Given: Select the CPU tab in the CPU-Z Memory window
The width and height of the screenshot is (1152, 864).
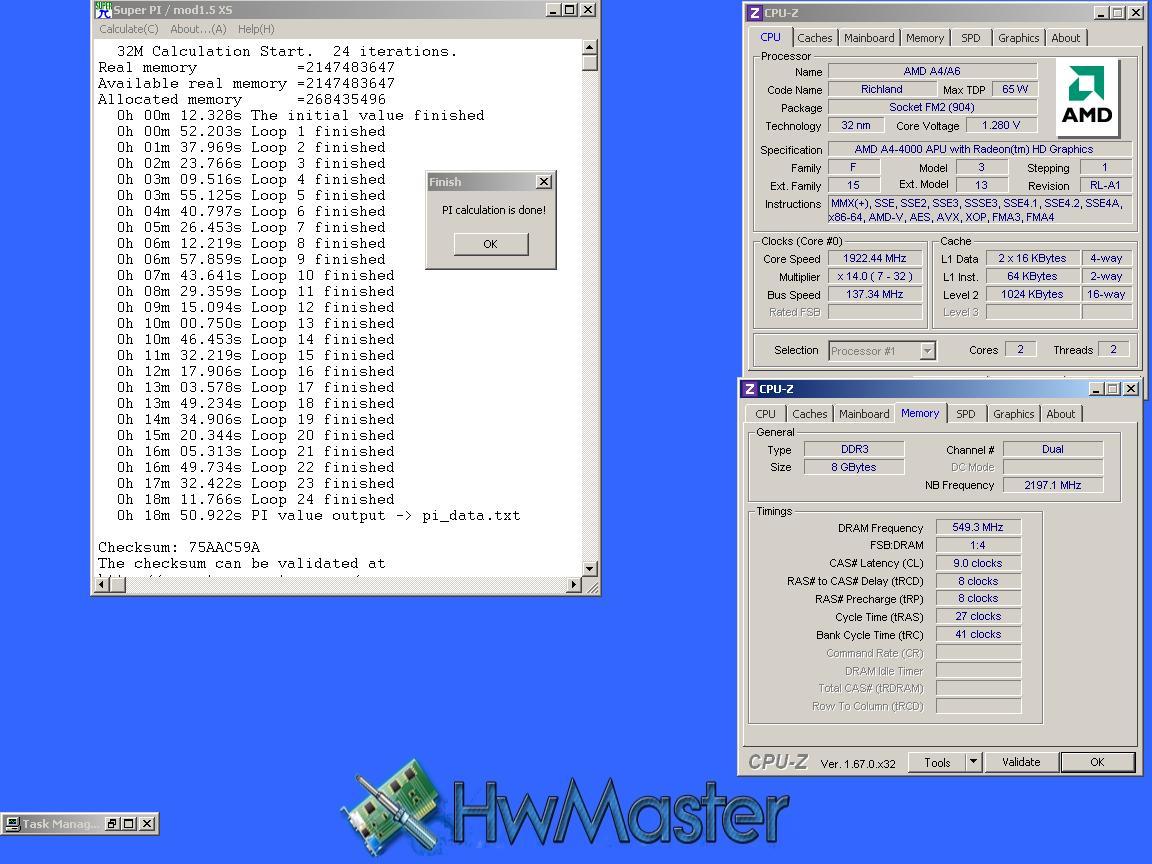Looking at the screenshot, I should pos(766,414).
